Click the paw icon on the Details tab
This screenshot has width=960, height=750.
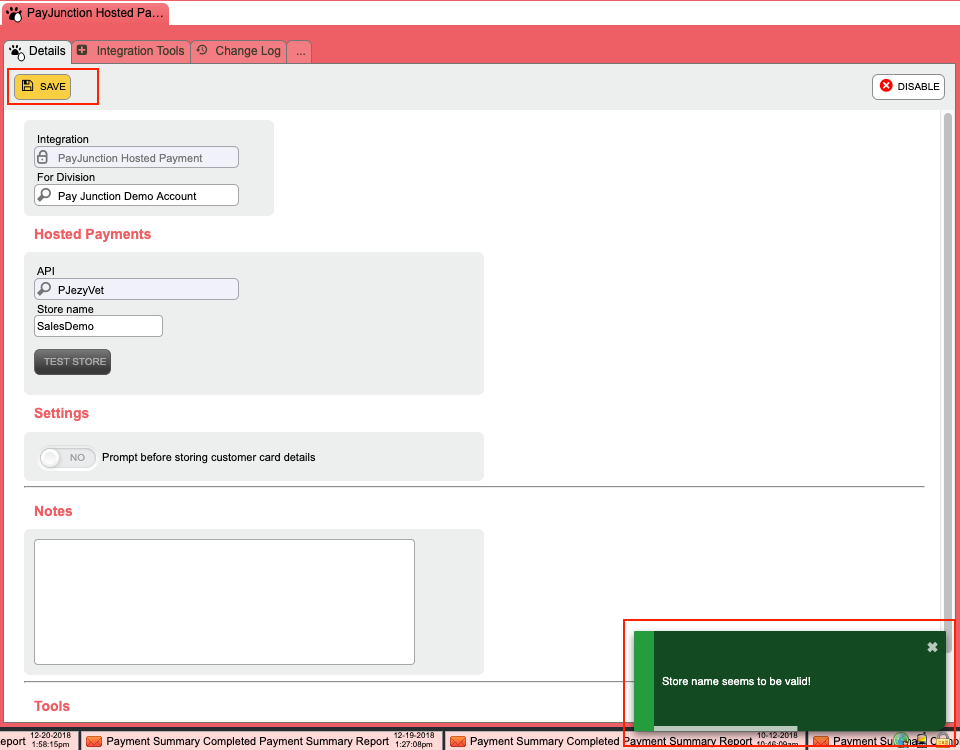(x=16, y=51)
